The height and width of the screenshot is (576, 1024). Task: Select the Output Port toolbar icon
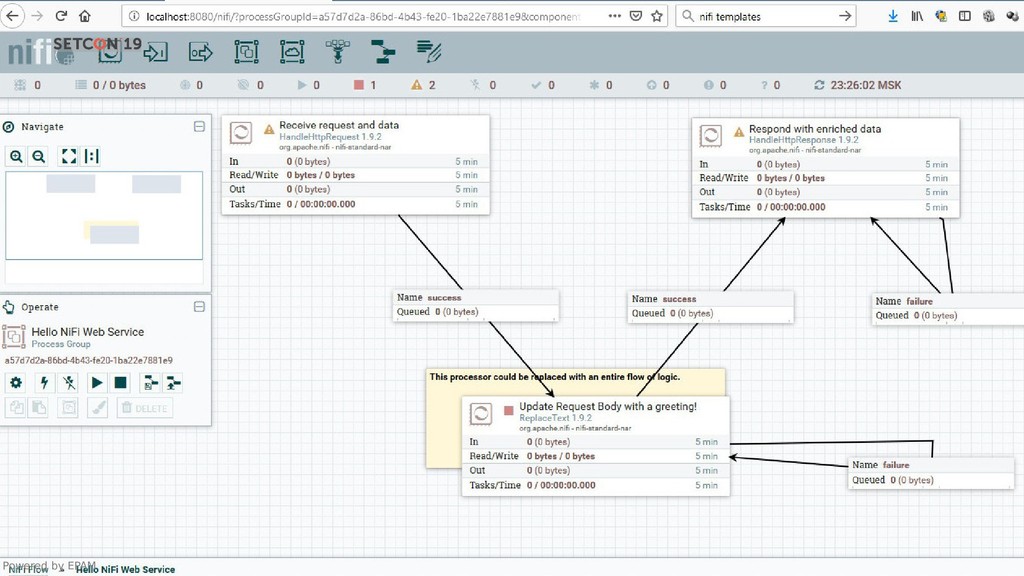coord(200,52)
